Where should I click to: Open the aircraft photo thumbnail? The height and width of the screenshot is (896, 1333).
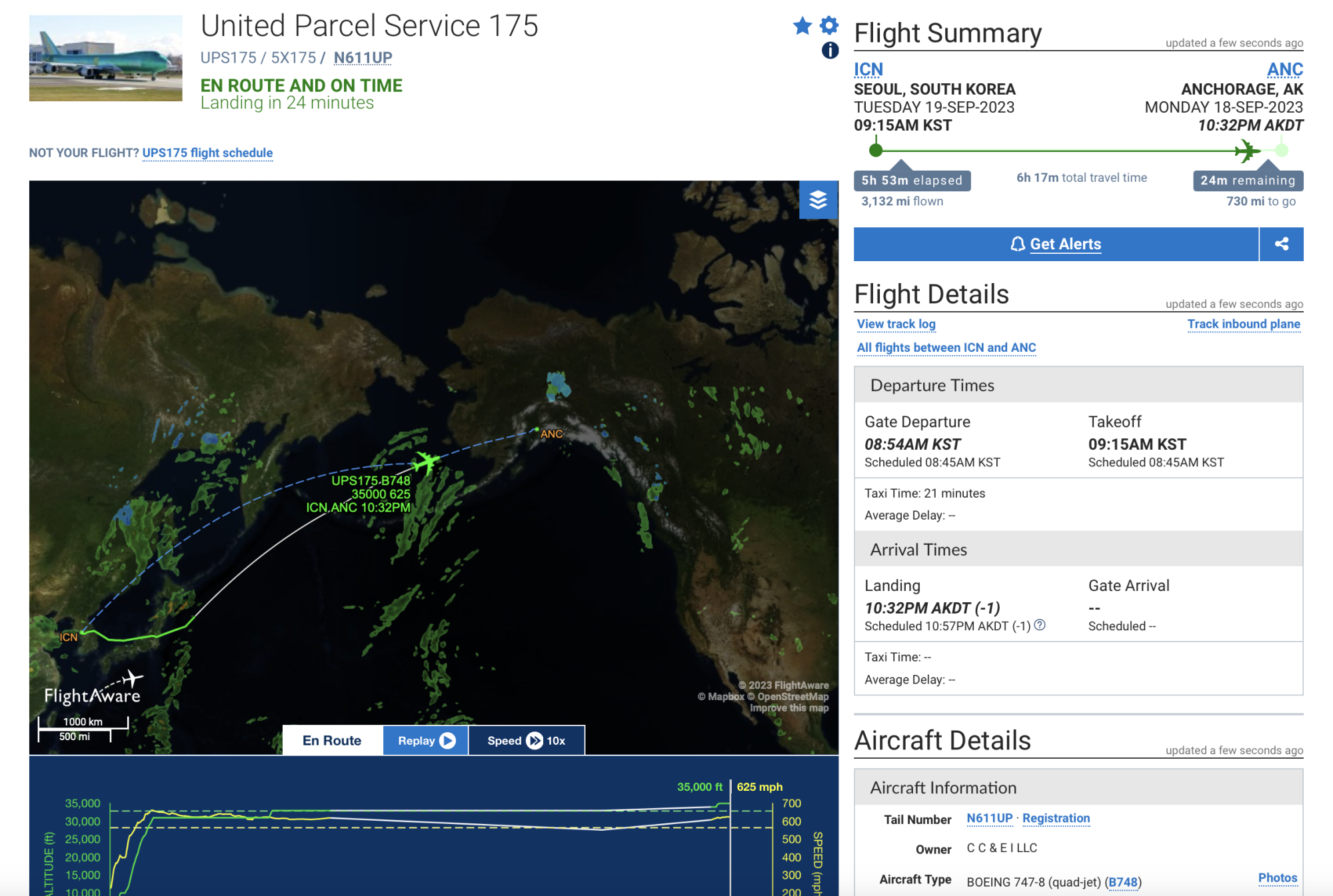point(105,58)
